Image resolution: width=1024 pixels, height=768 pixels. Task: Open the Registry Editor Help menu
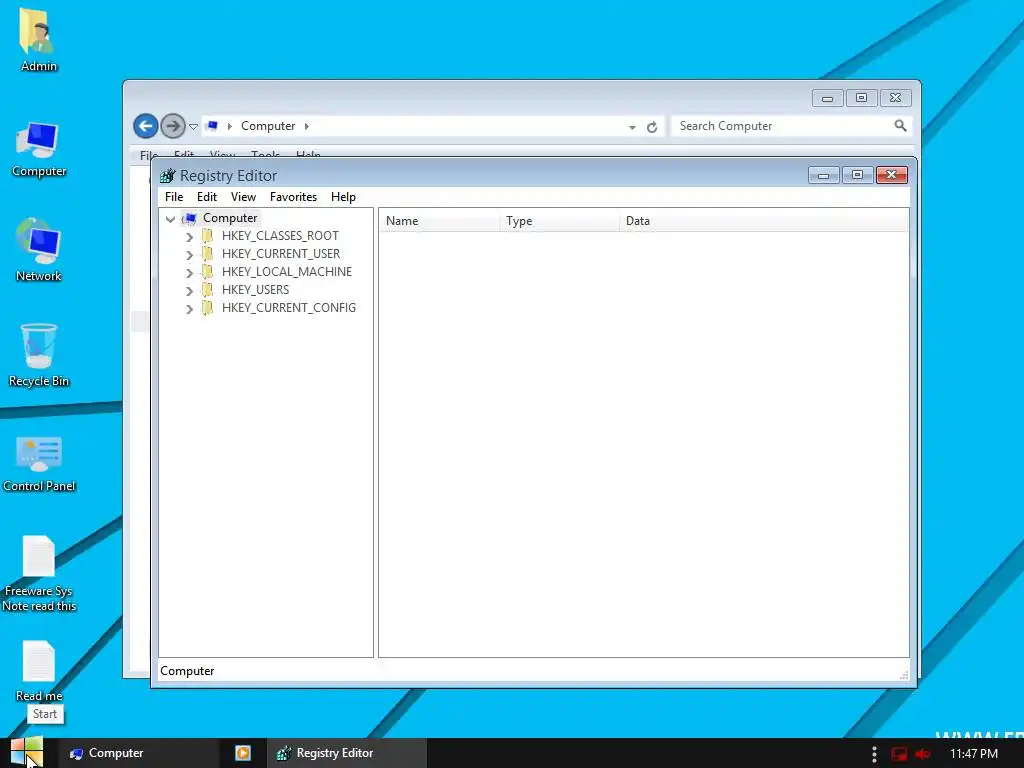click(343, 197)
